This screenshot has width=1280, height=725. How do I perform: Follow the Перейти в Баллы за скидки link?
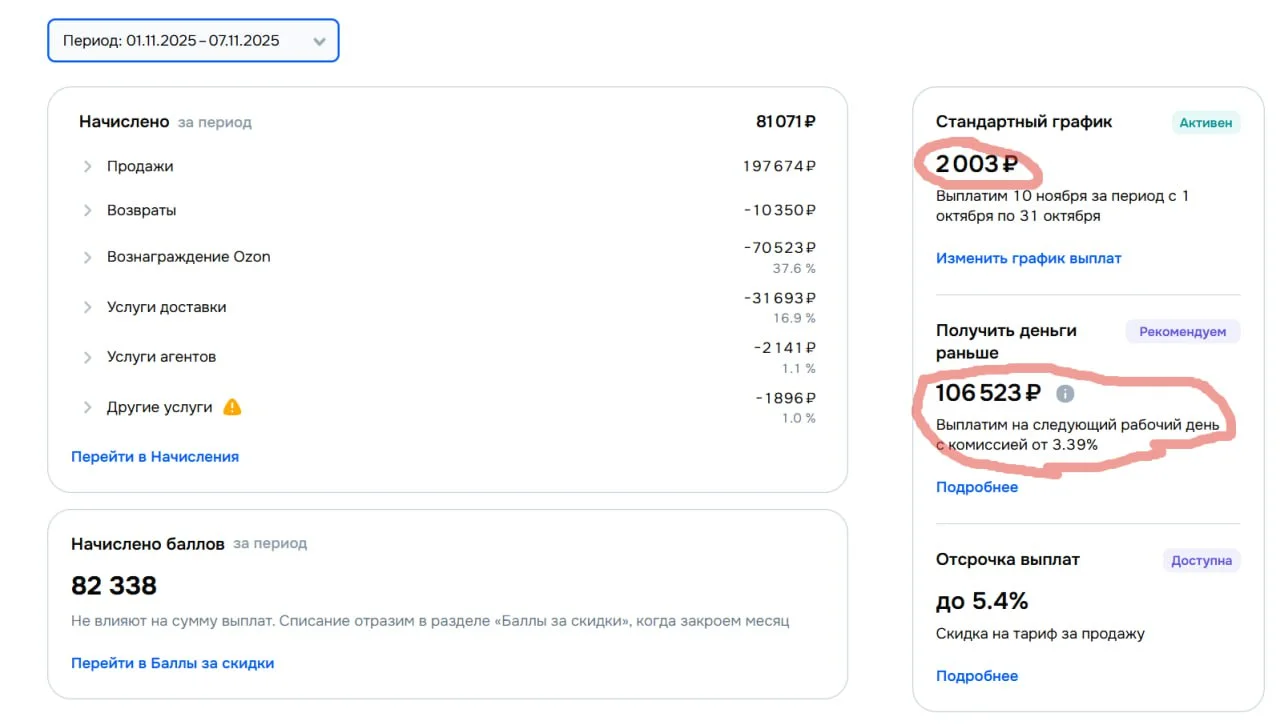(x=172, y=663)
